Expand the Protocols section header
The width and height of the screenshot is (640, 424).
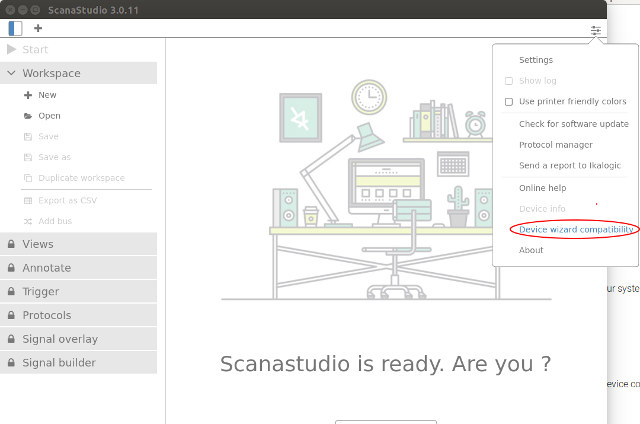78,315
